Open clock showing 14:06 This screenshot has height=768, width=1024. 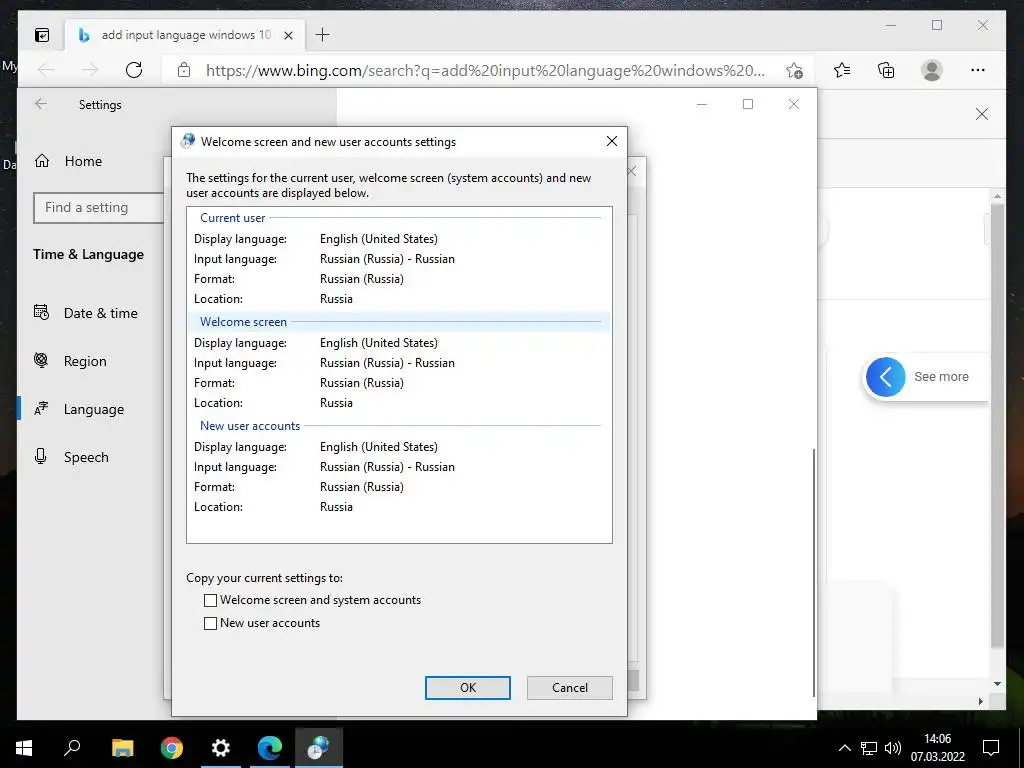point(938,748)
